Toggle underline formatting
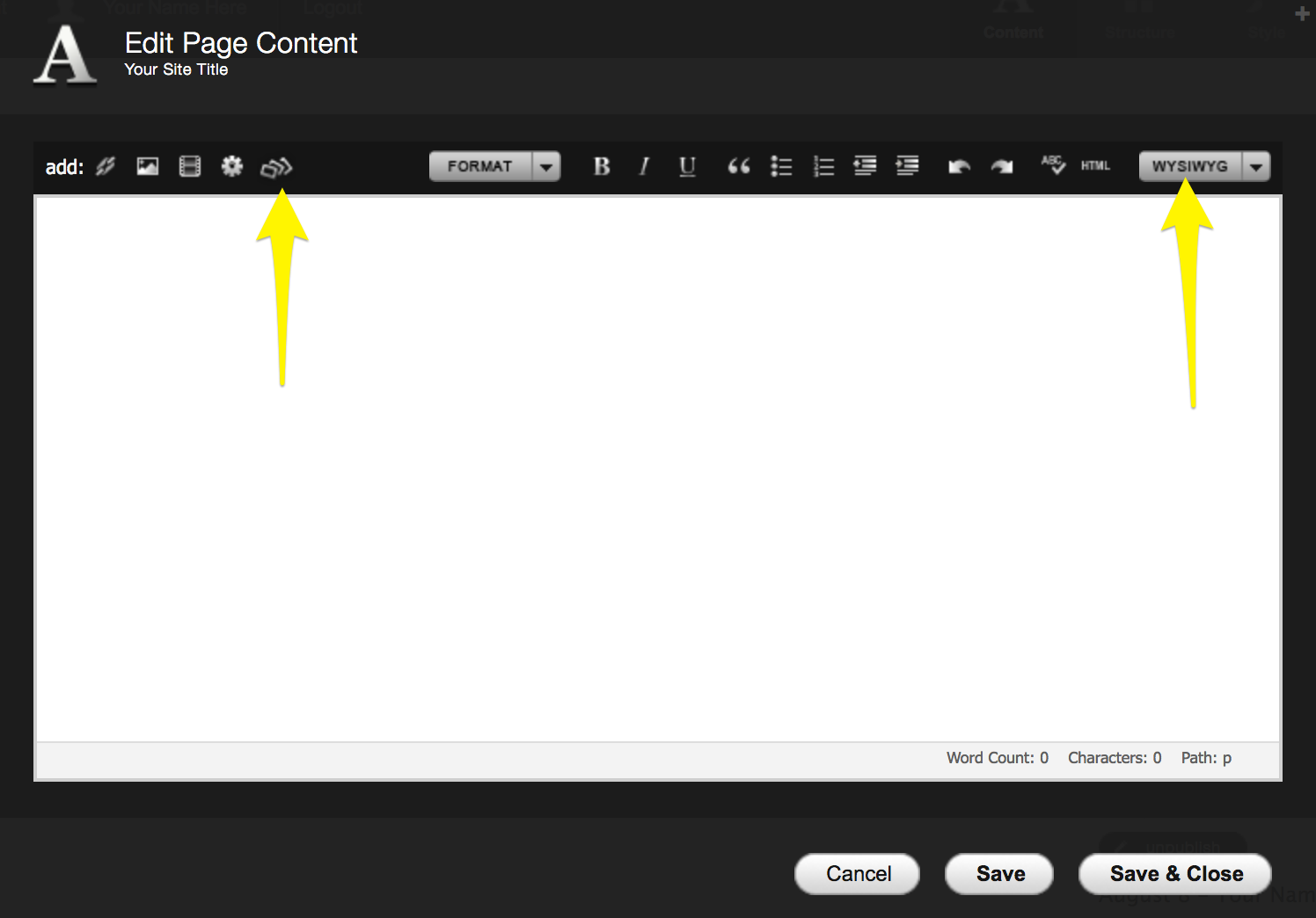 pos(687,166)
